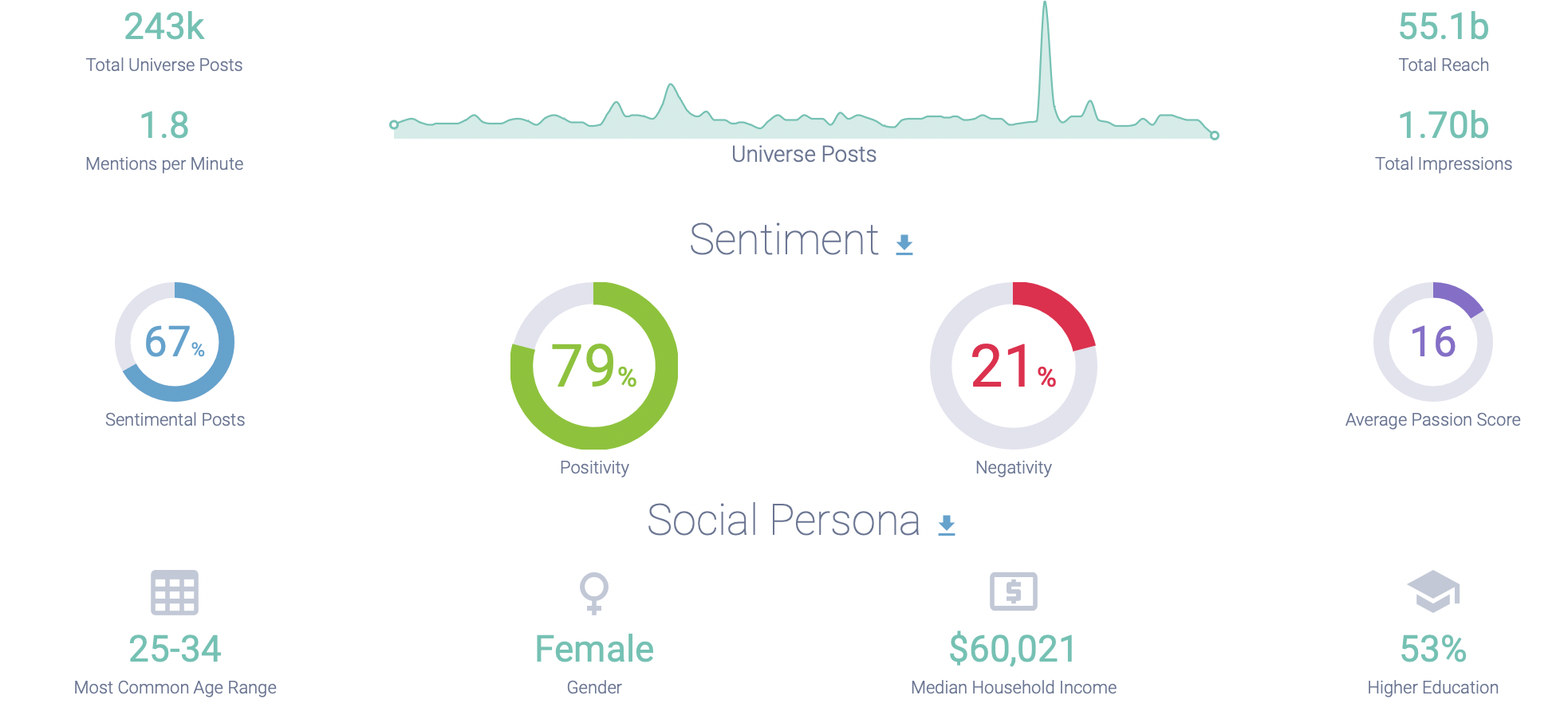Viewport: 1568px width, 719px height.
Task: Click the 243k Total Universe Posts value
Action: coord(164,27)
